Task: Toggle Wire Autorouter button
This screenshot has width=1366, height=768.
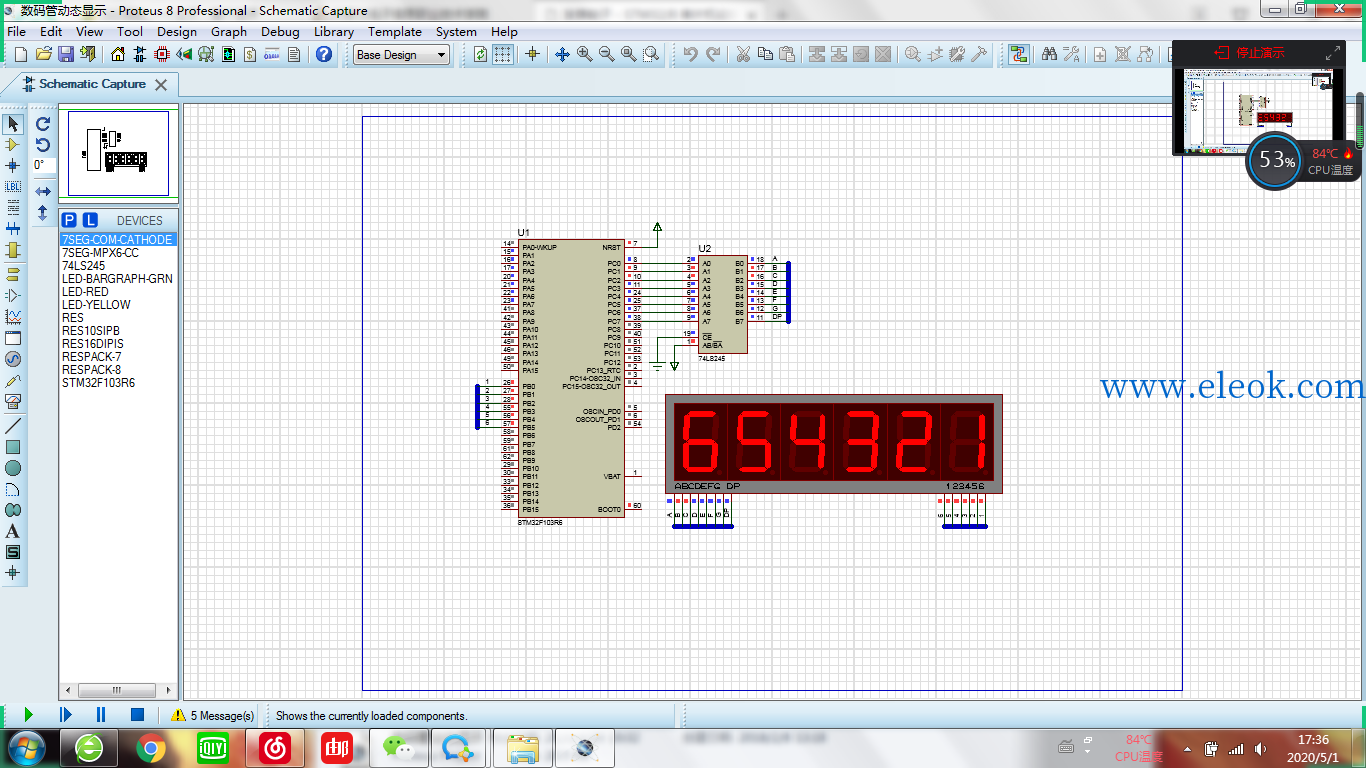Action: [1019, 54]
